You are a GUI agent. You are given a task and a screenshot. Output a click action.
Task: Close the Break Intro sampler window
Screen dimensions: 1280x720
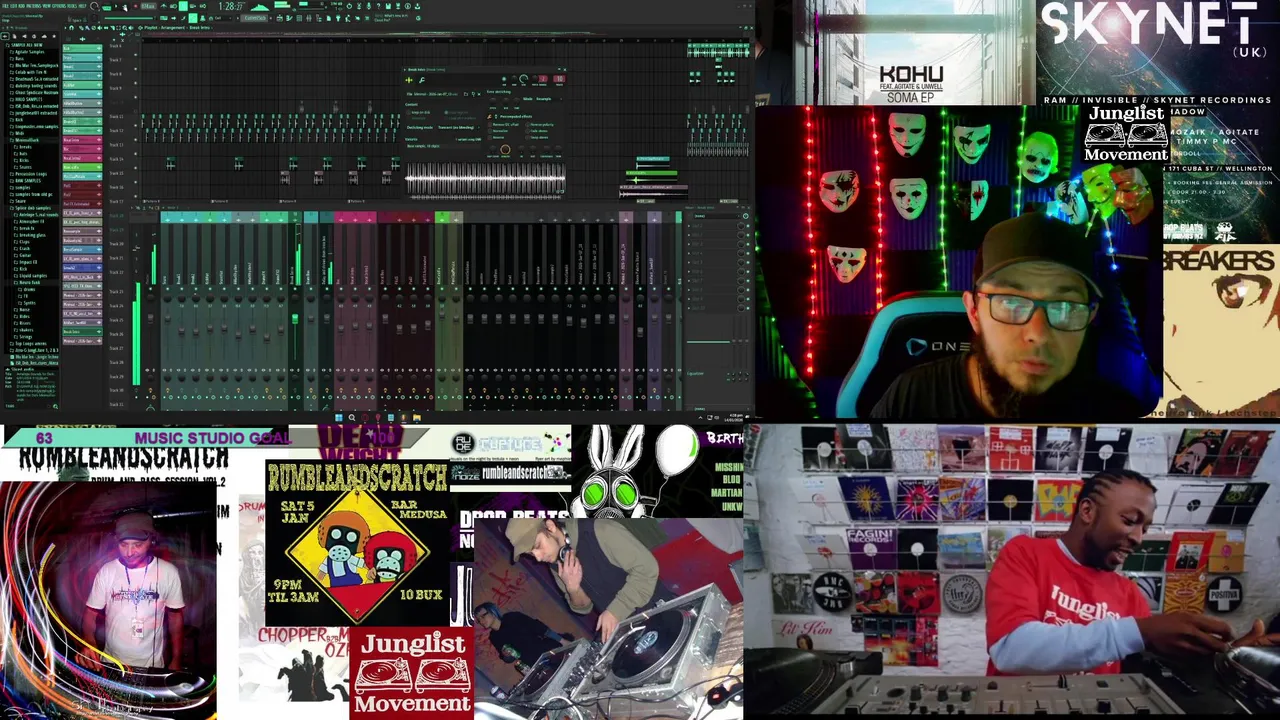click(x=565, y=70)
